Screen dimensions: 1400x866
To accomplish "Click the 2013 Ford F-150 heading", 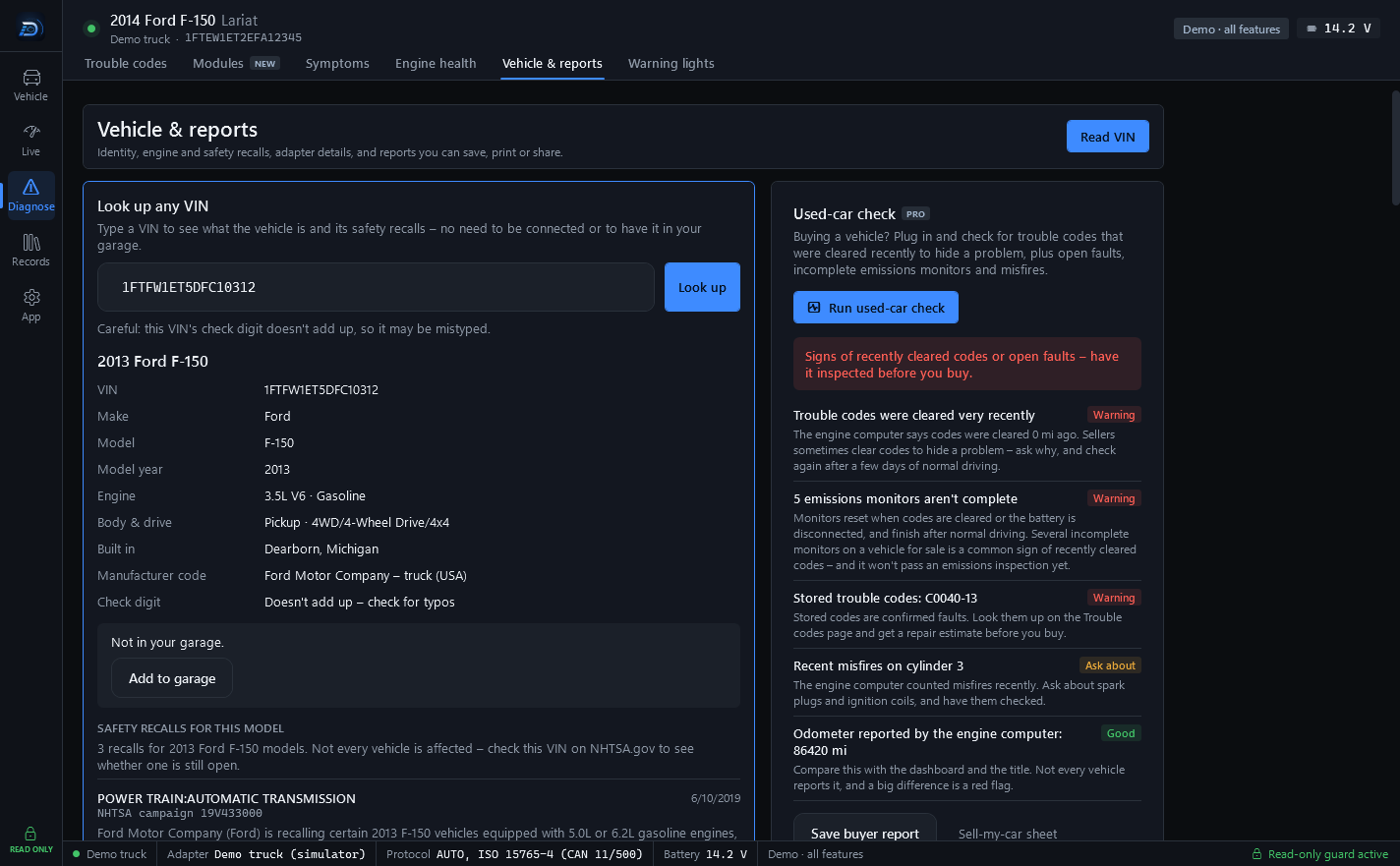I will 152,361.
